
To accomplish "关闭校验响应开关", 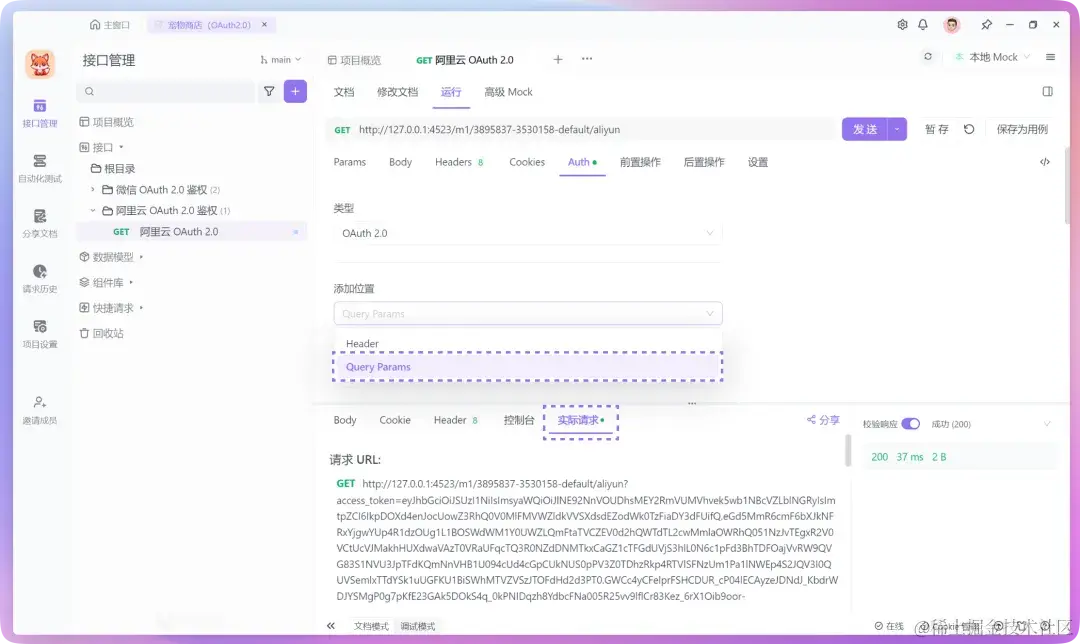I will click(910, 423).
